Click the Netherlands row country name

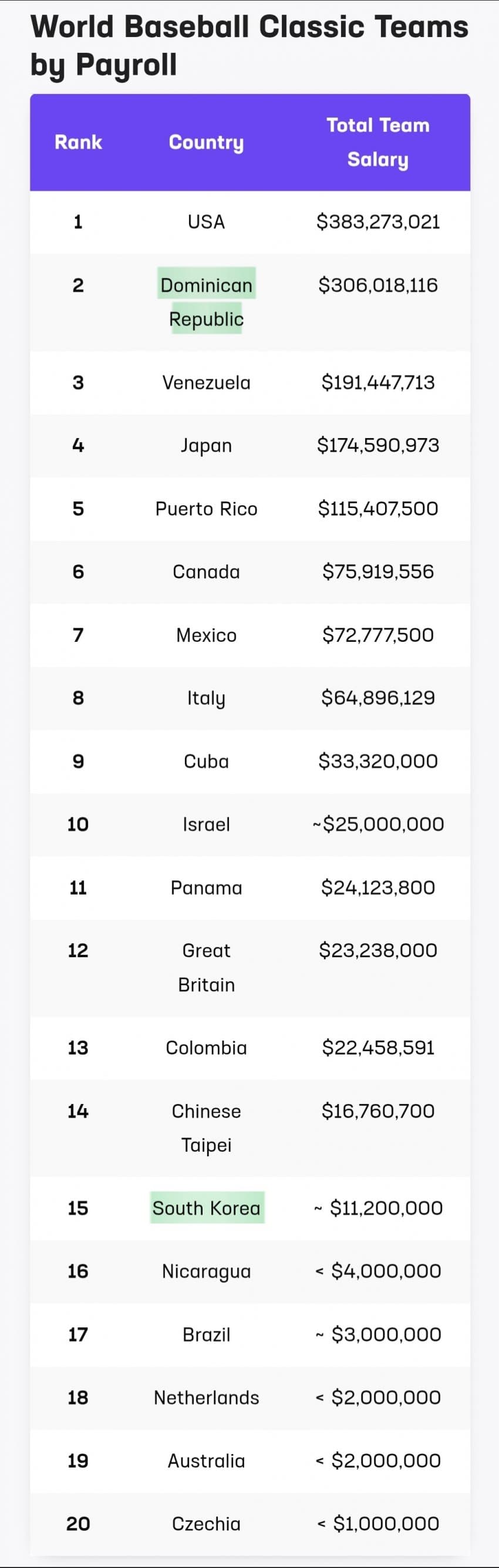tap(206, 1398)
